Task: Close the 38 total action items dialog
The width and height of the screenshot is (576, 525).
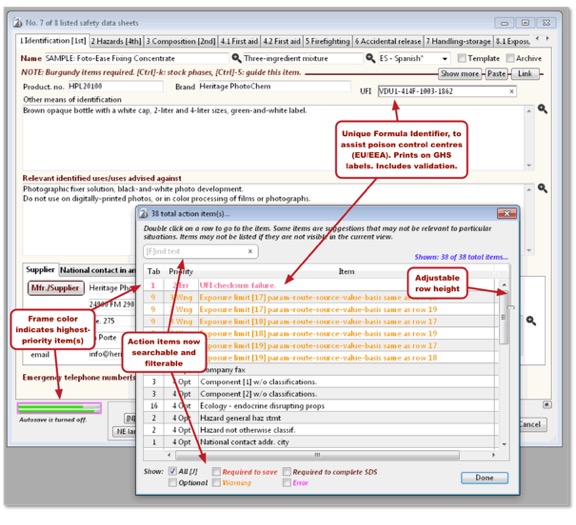Action: pos(507,213)
